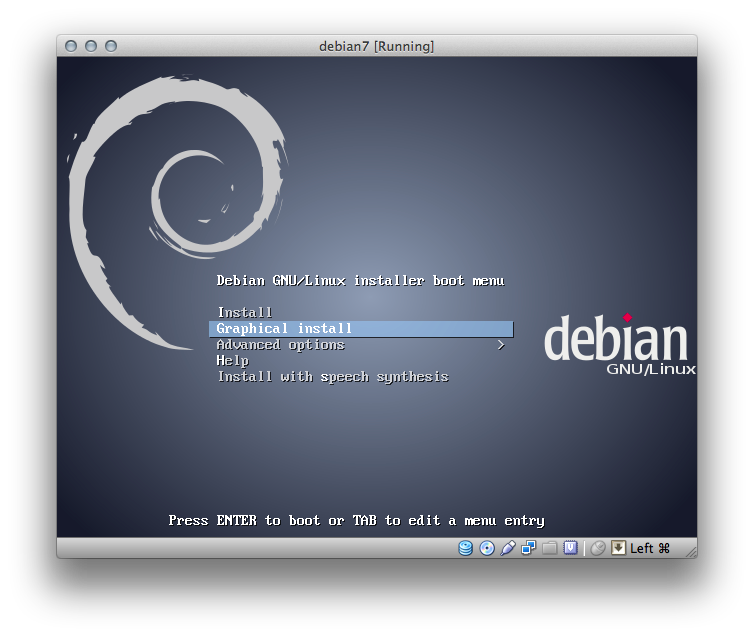This screenshot has height=637, width=754.
Task: Click the virtualization chip status icon
Action: (570, 548)
